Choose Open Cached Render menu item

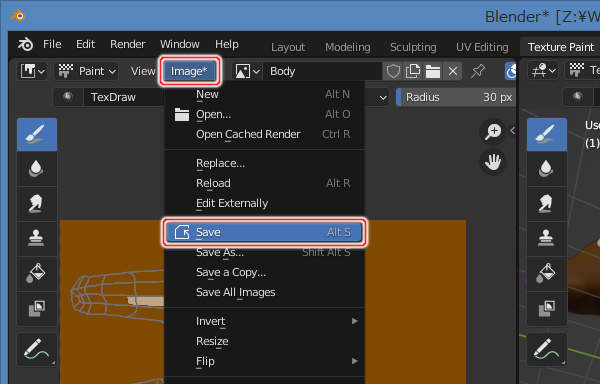point(264,134)
